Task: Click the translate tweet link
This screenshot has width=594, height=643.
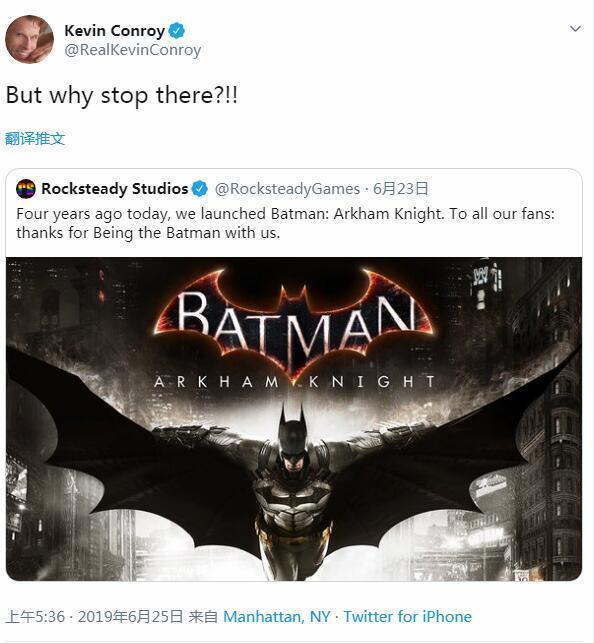Action: (x=35, y=139)
